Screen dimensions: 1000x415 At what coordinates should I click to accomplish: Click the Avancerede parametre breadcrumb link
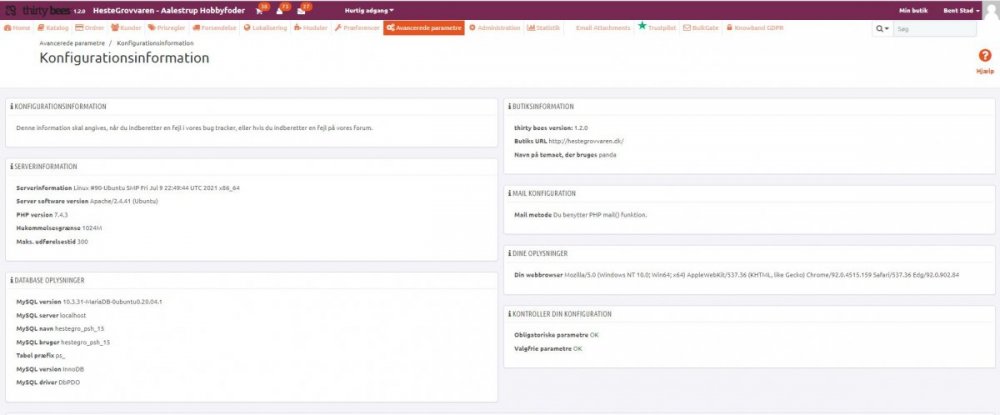tap(72, 44)
